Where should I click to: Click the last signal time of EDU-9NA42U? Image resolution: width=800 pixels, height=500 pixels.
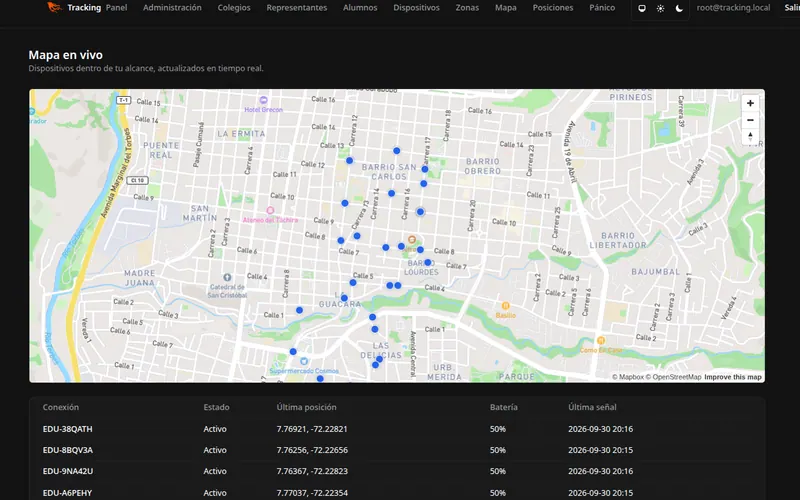[x=601, y=471]
